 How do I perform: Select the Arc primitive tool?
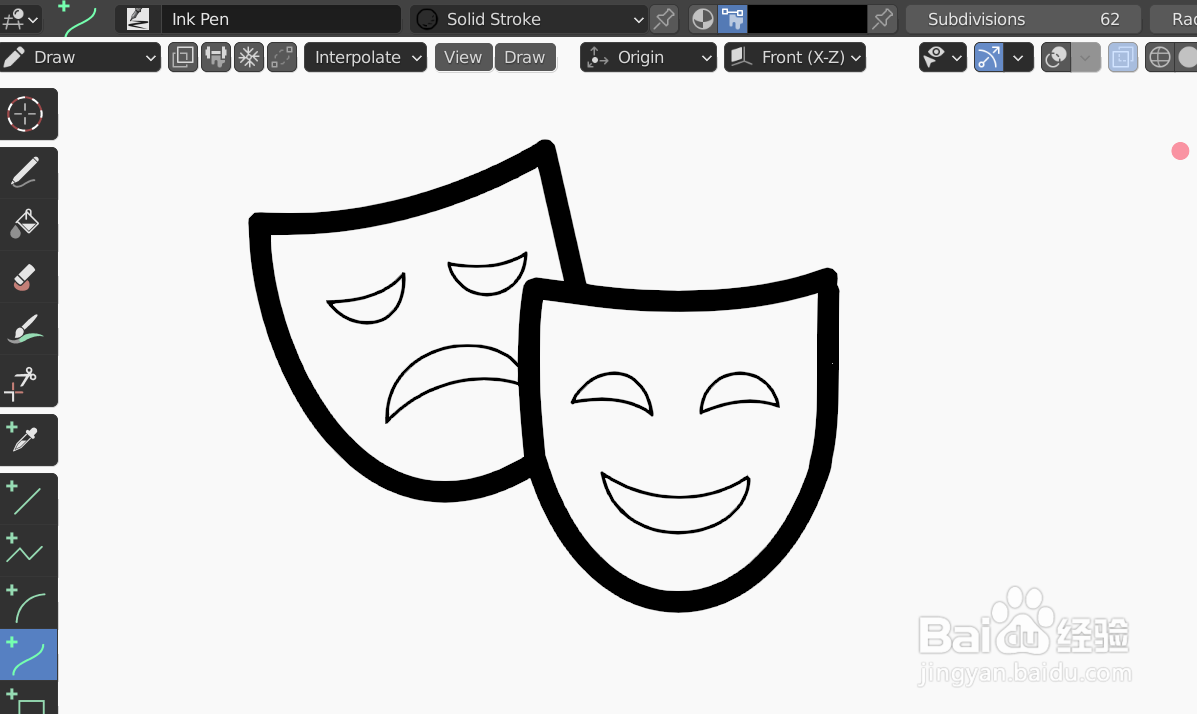25,603
